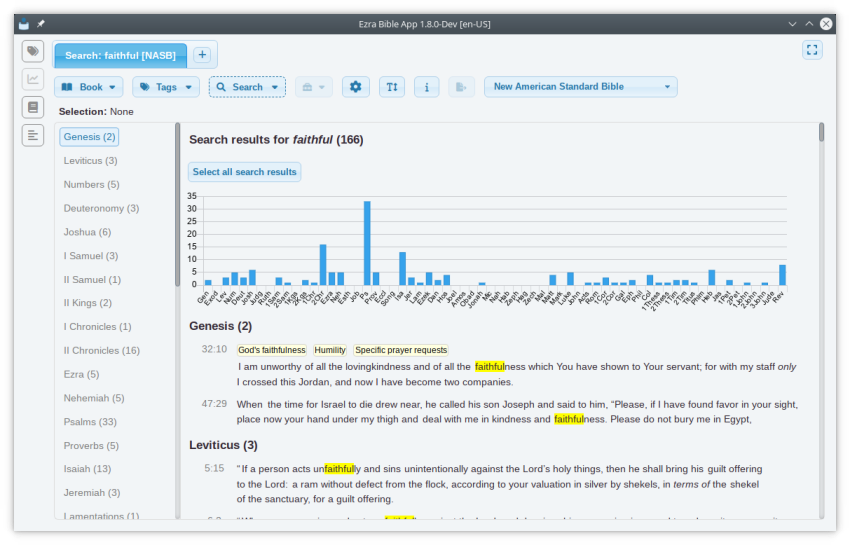This screenshot has width=850, height=545.
Task: Click the title bar down chevron
Action: tap(792, 24)
